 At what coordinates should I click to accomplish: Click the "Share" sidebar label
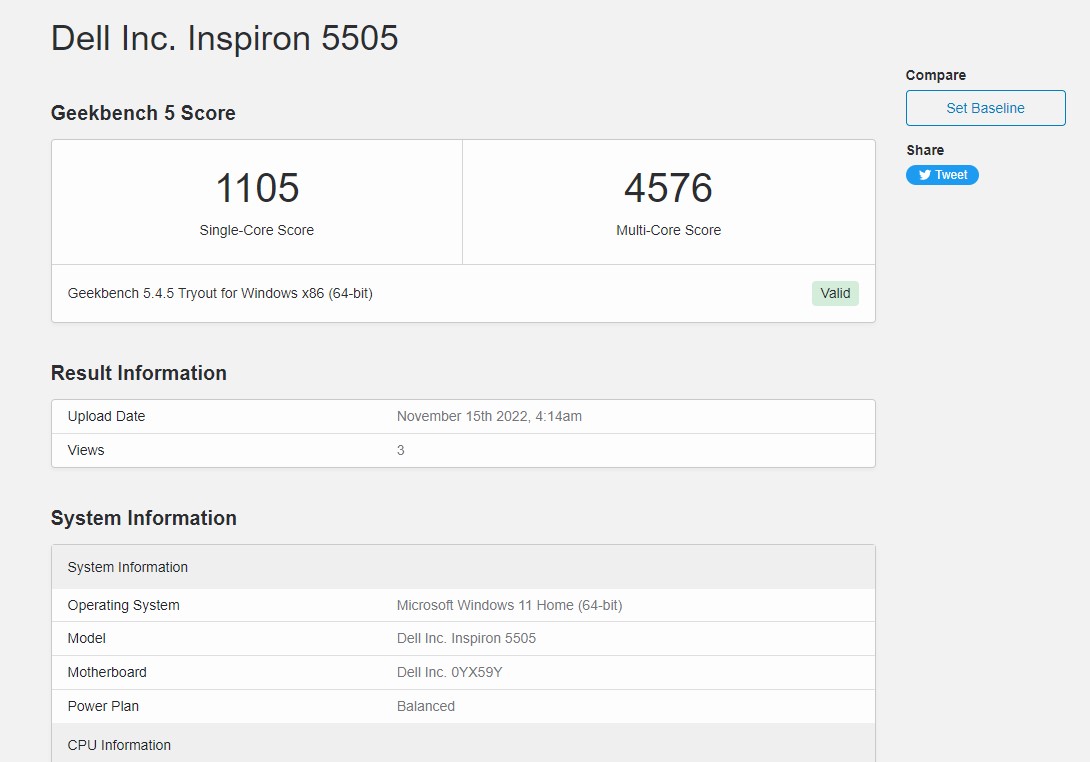point(925,150)
